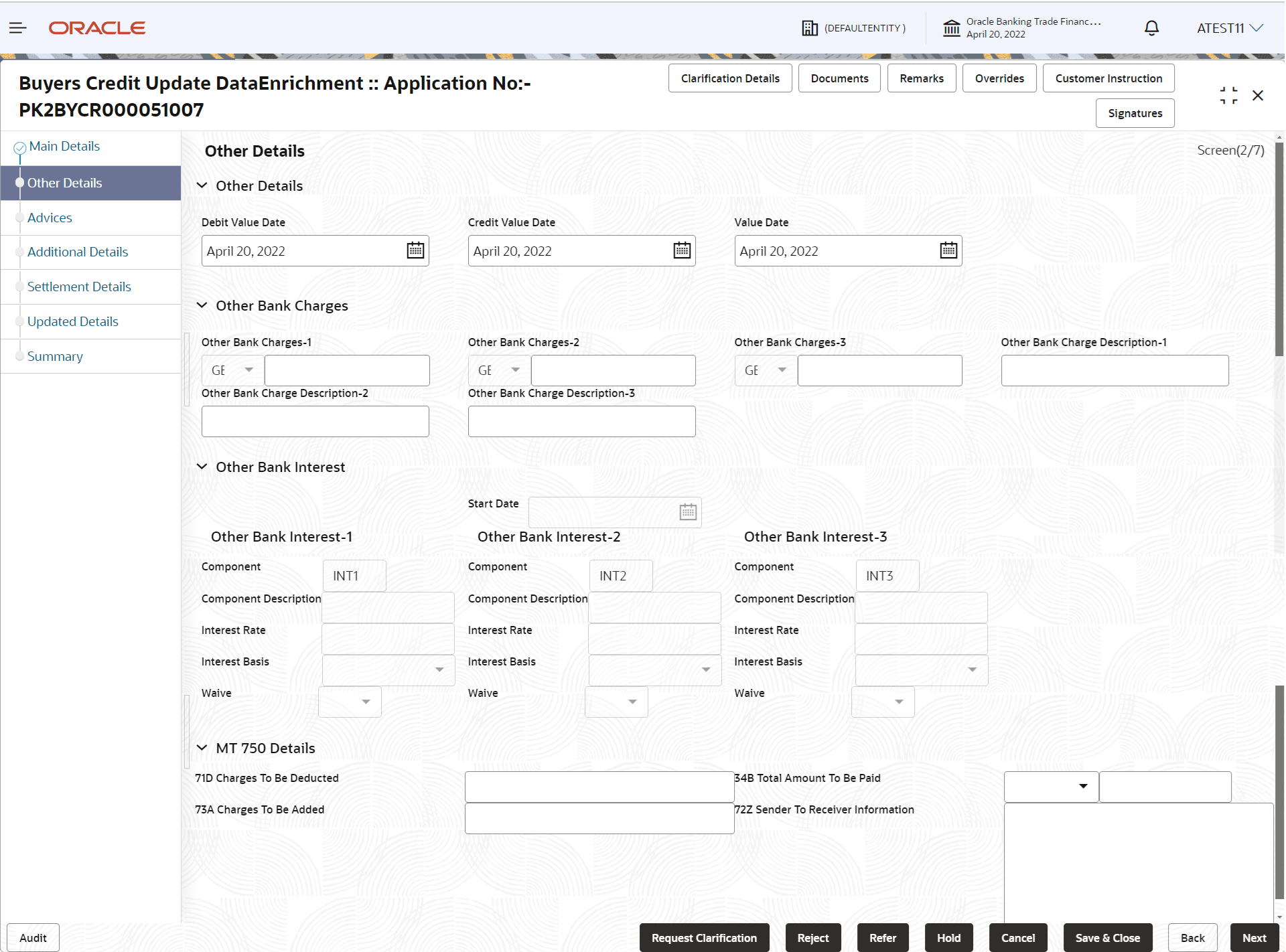The image size is (1286, 952).
Task: Click the 71D Charges To Be Deducted field
Action: coord(599,787)
